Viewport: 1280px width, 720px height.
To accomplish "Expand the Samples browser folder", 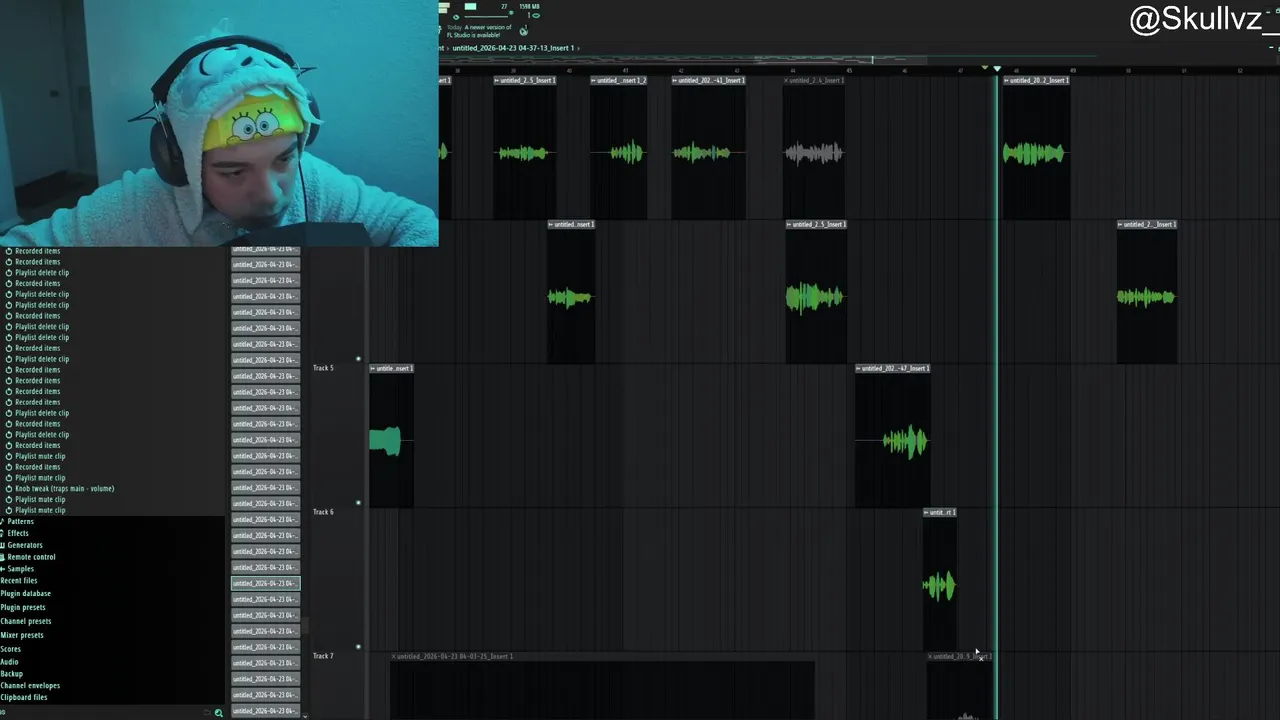I will click(x=19, y=569).
